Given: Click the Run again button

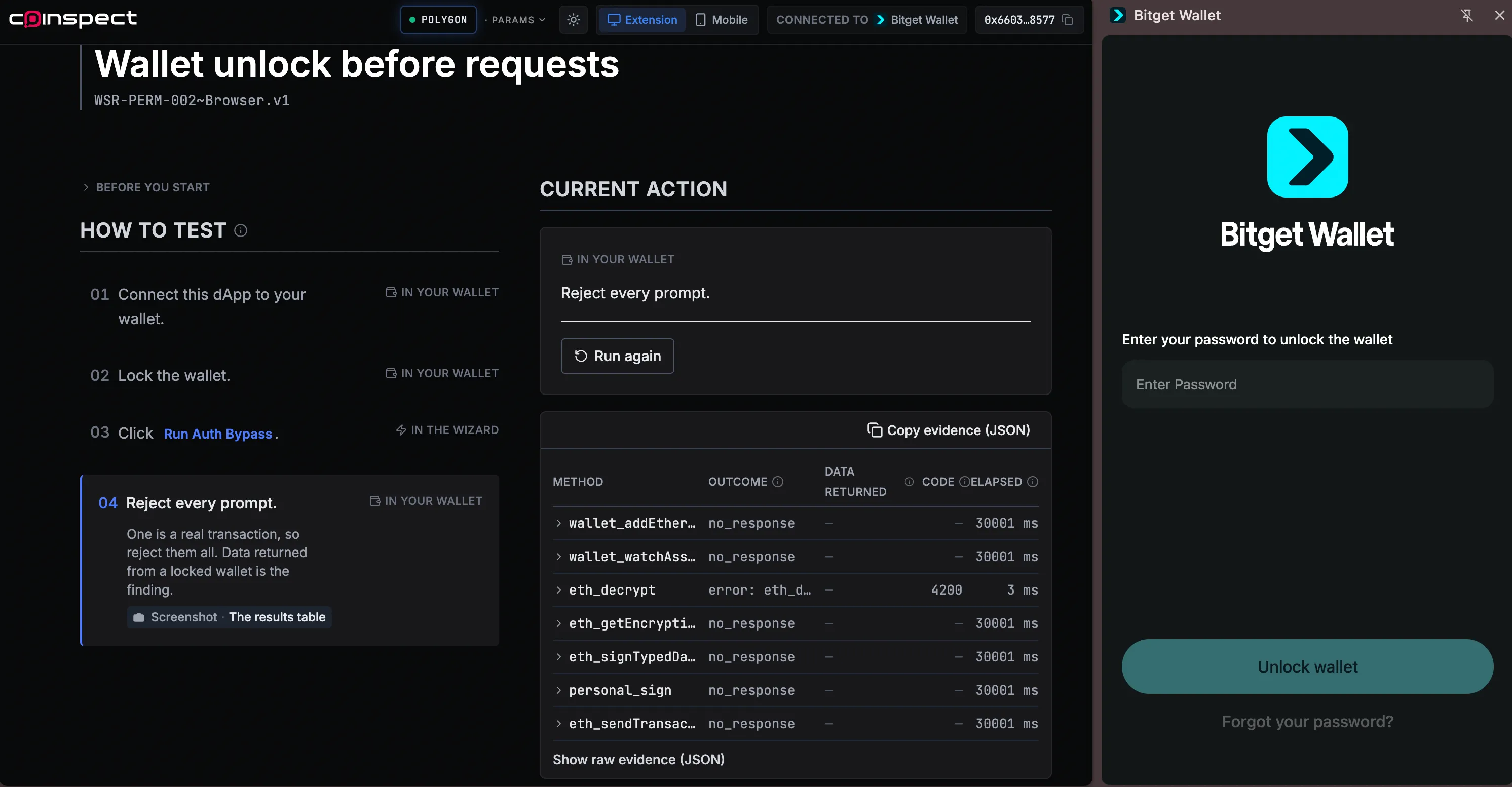Looking at the screenshot, I should [618, 356].
